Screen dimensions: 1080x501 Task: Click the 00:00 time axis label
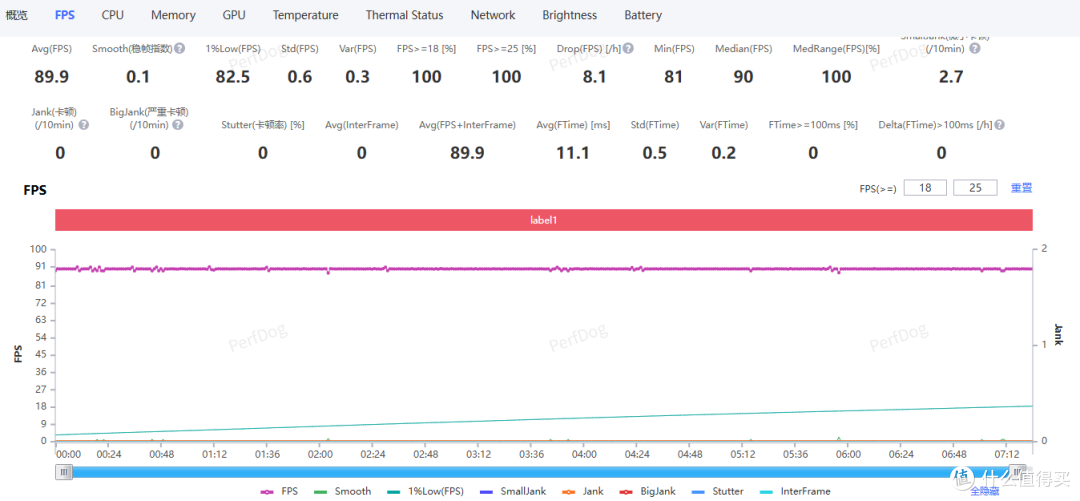coord(69,454)
